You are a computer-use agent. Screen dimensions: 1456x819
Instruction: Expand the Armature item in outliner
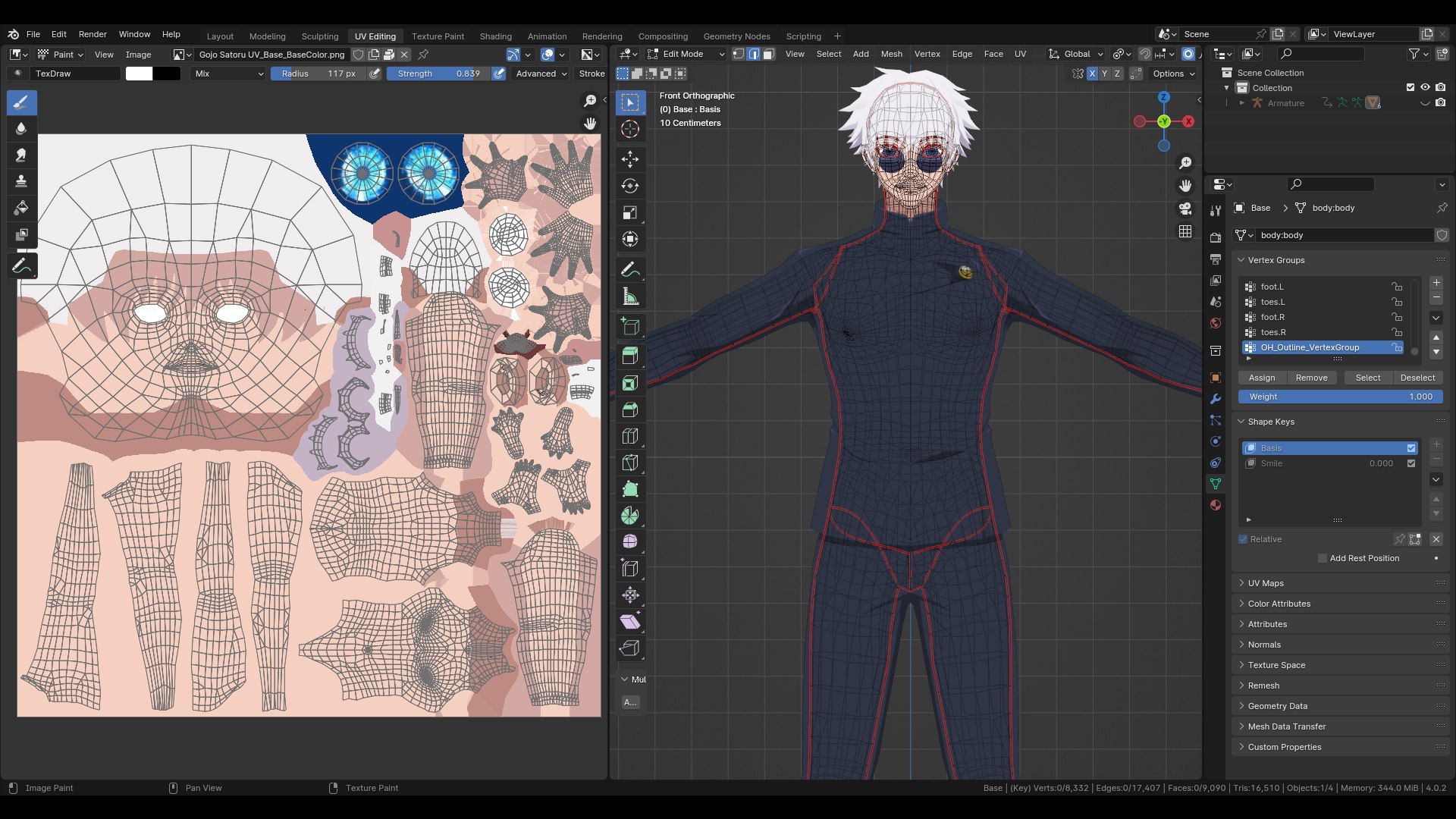pos(1242,103)
